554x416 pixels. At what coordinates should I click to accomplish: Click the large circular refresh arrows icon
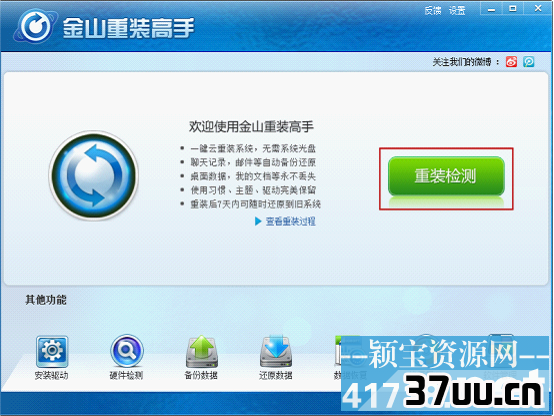pyautogui.click(x=94, y=176)
